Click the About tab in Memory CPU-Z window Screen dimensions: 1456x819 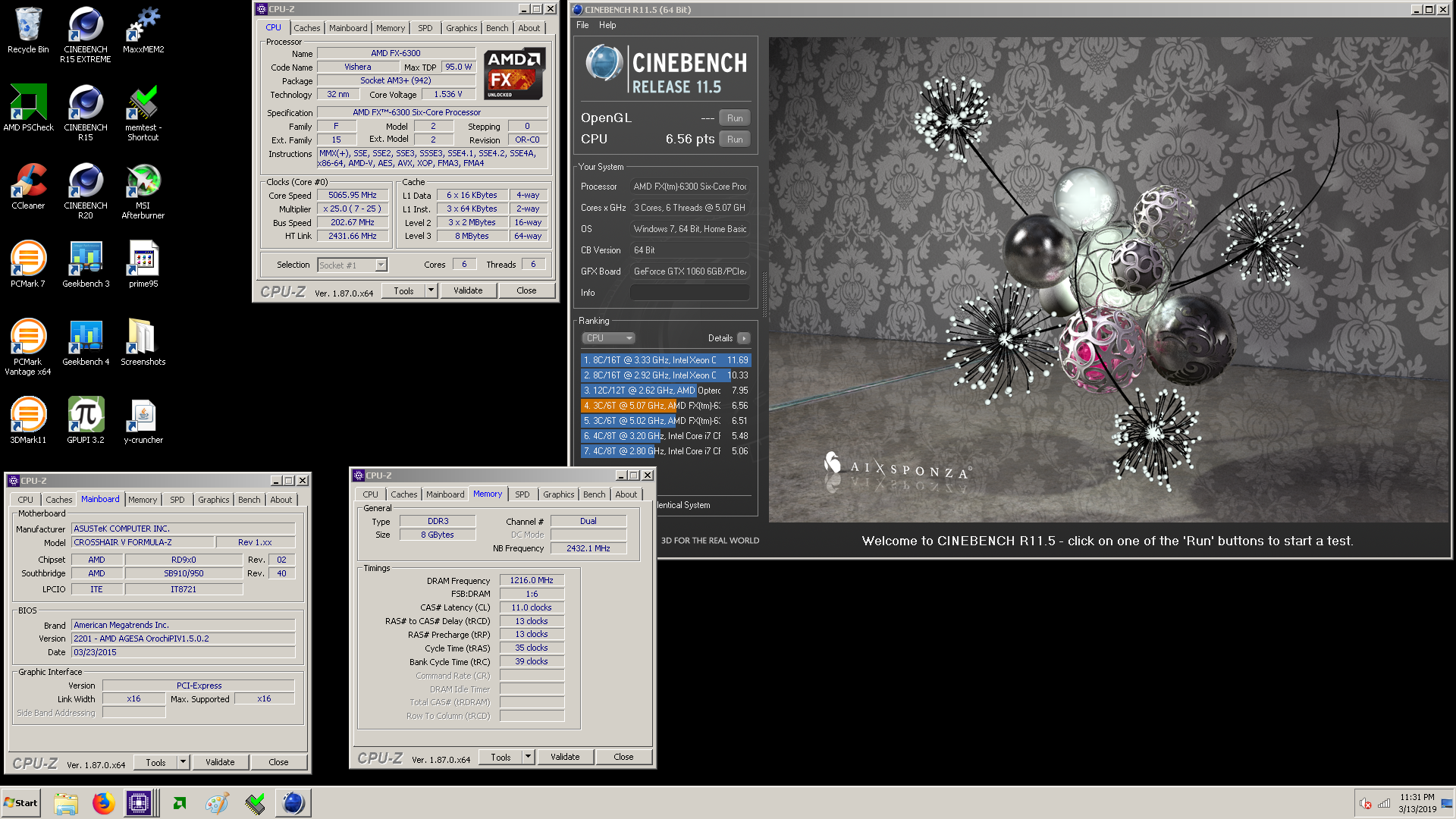pyautogui.click(x=626, y=494)
